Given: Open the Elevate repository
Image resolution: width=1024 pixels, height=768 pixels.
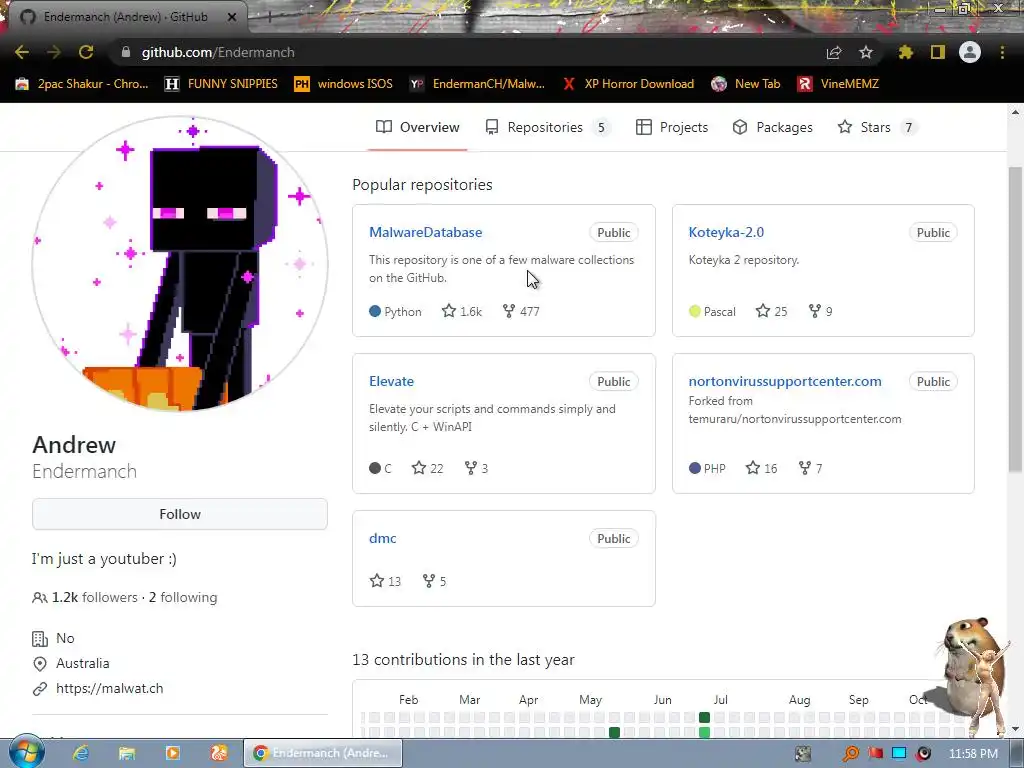Looking at the screenshot, I should [391, 381].
